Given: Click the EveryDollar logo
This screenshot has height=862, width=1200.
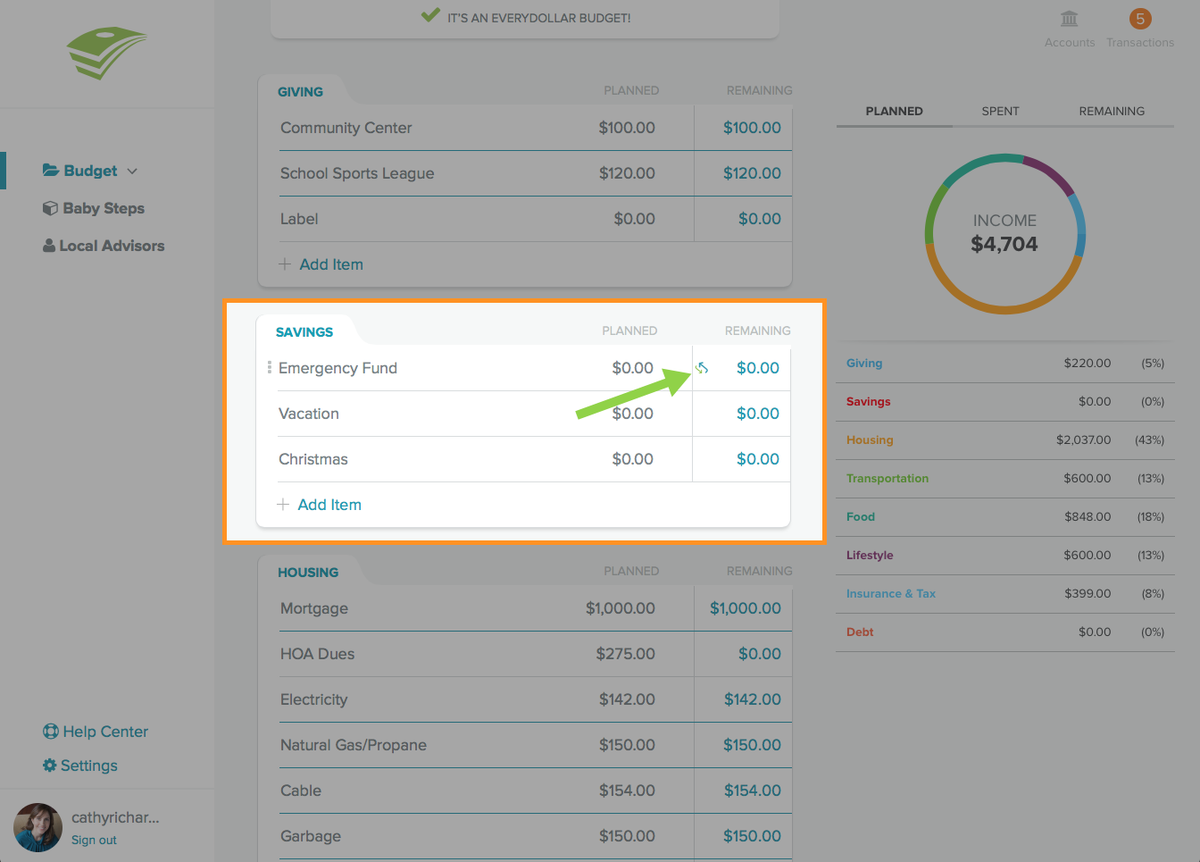Looking at the screenshot, I should [x=107, y=53].
